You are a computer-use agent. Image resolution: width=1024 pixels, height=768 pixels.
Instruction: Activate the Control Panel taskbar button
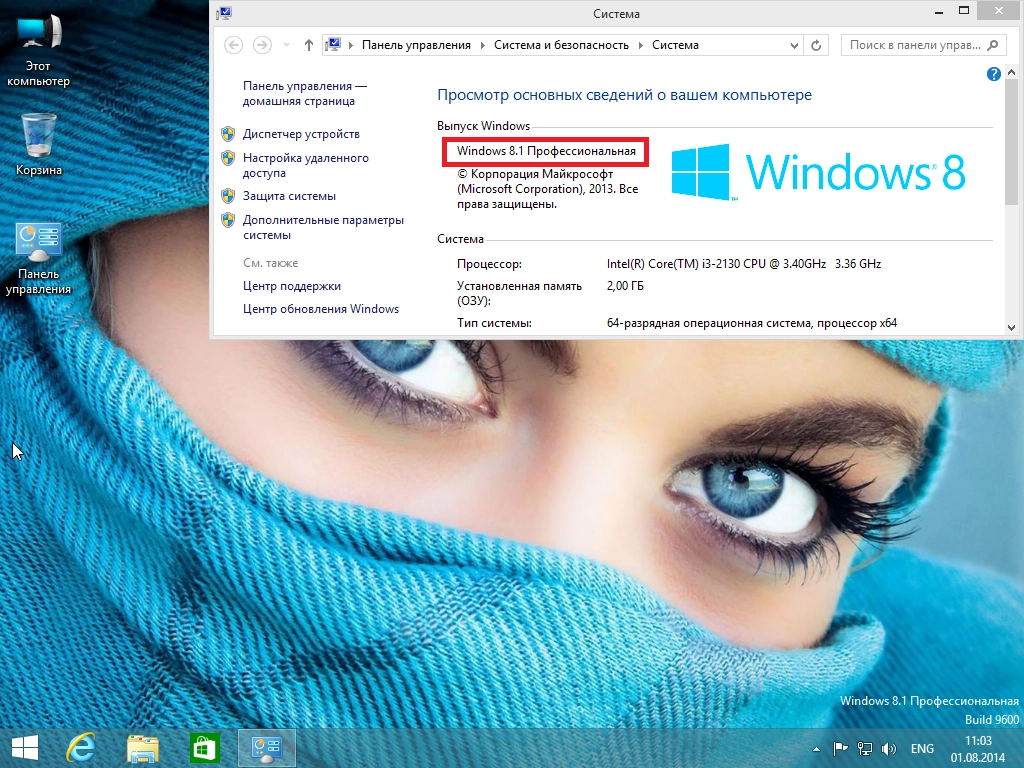[266, 748]
